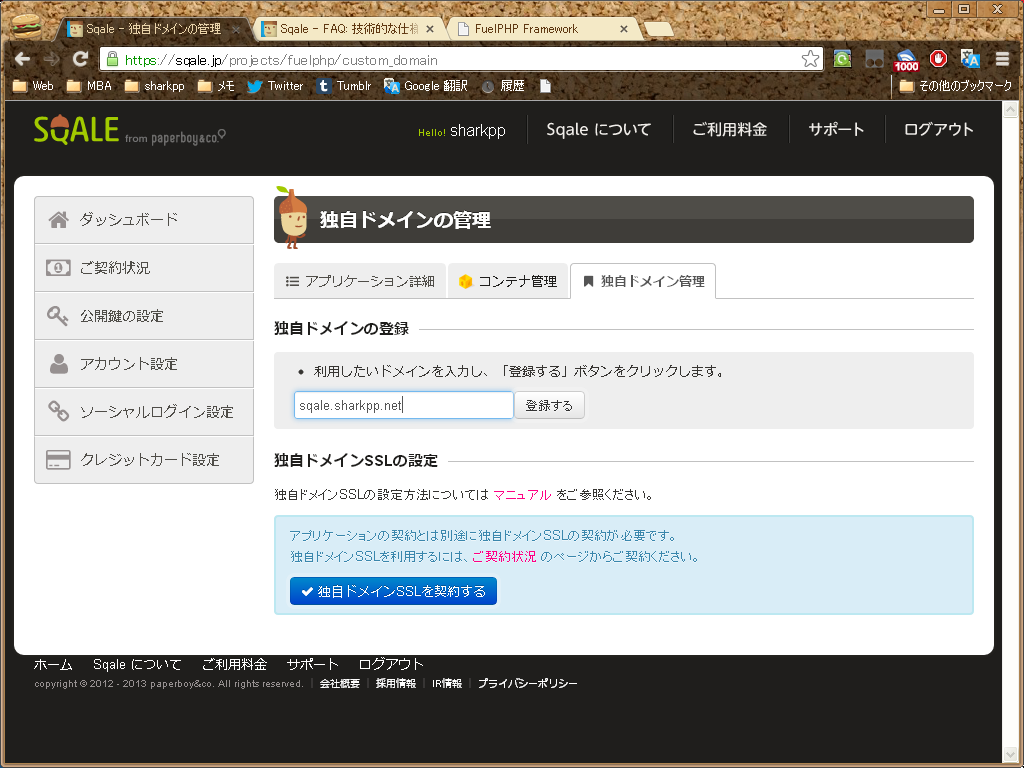Click sharkpp username in header
Screen dimensions: 1024x768
click(478, 130)
